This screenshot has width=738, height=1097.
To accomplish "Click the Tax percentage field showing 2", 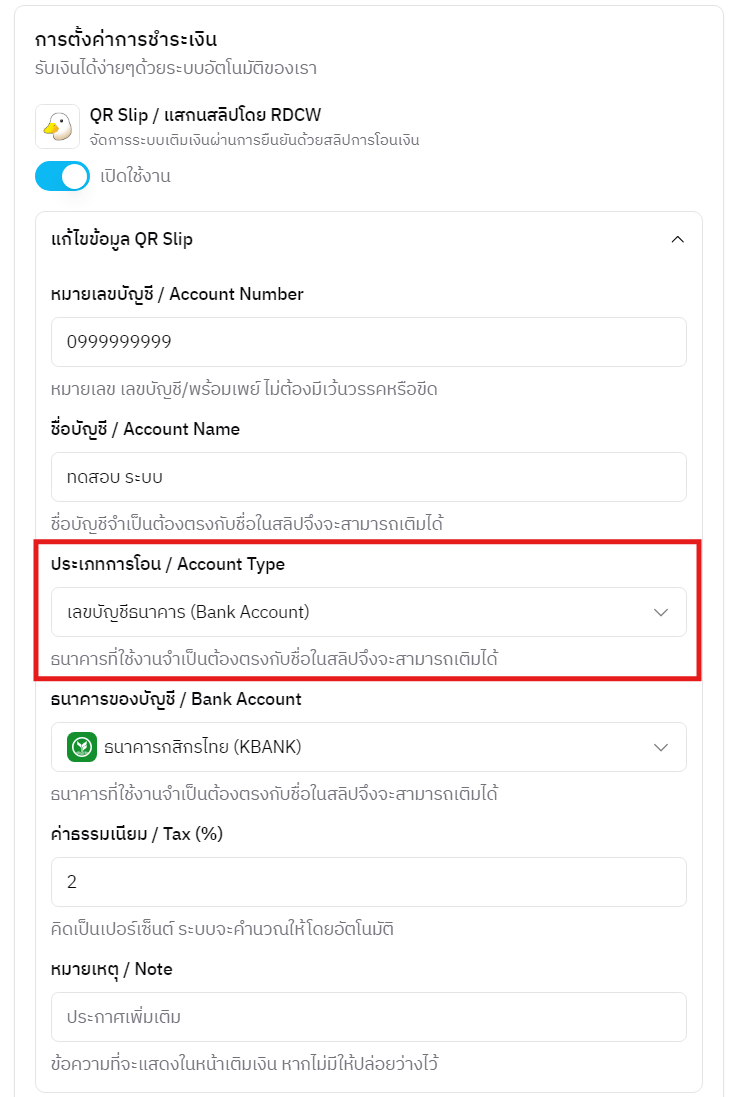I will 369,882.
